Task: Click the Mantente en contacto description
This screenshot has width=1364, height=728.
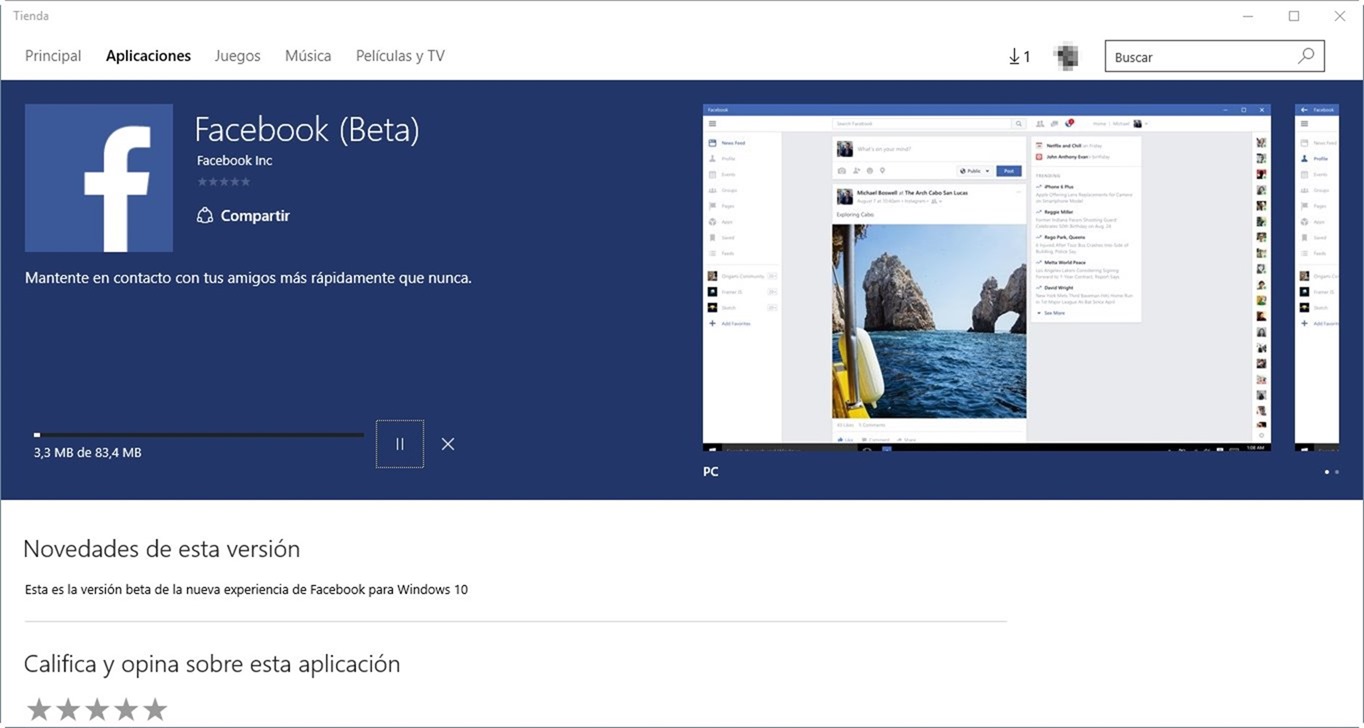Action: (248, 278)
